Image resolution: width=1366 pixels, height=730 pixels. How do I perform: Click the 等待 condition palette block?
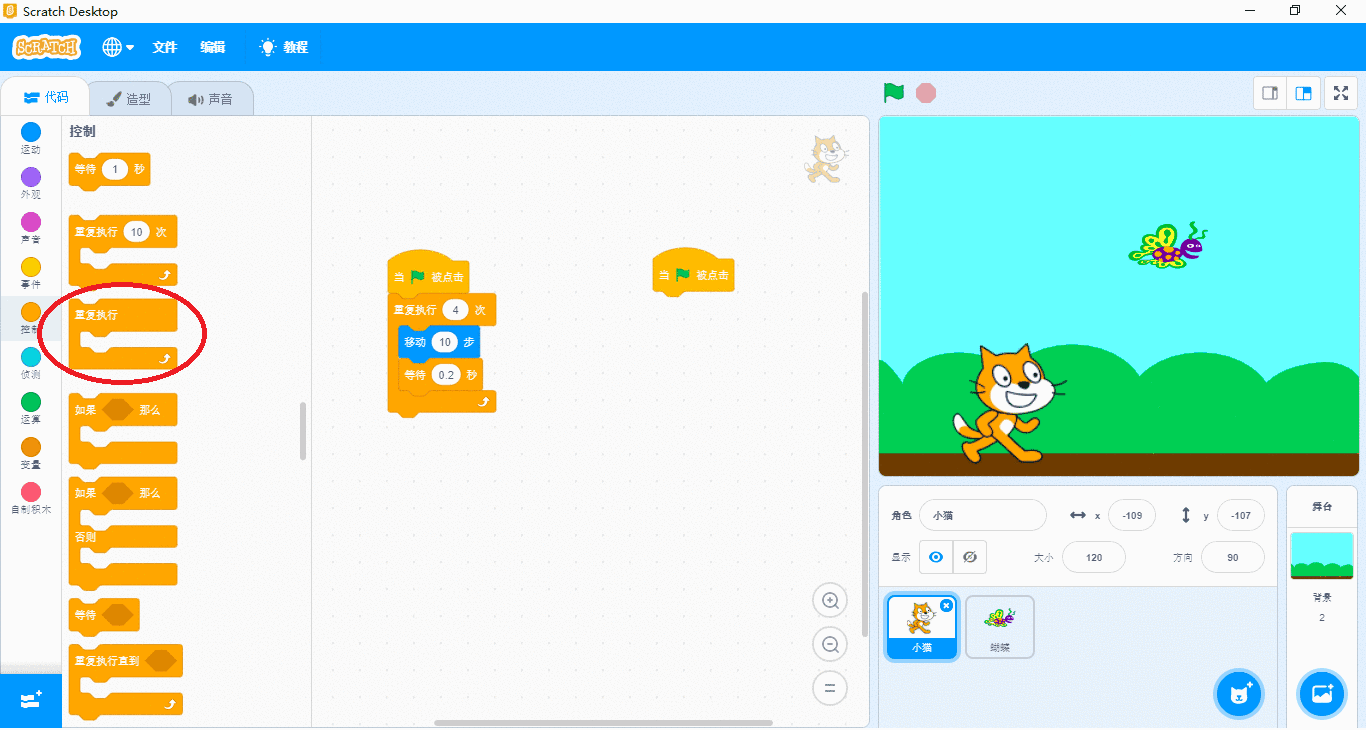coord(104,615)
